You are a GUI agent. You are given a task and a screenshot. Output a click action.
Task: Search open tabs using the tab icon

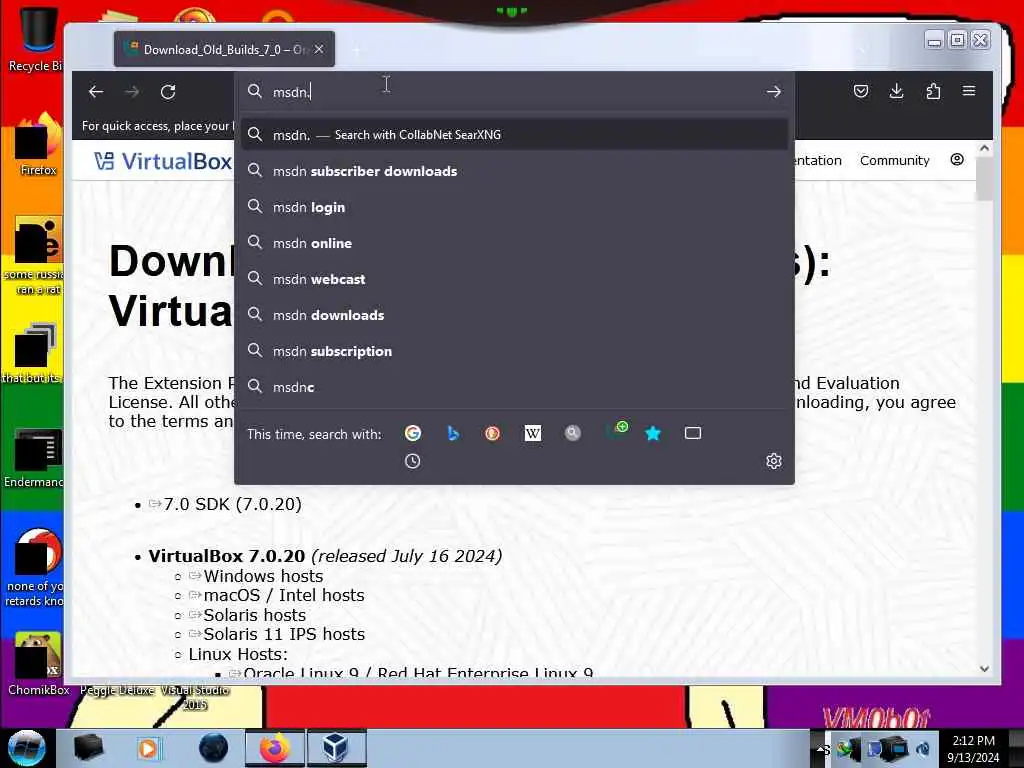[x=693, y=433]
